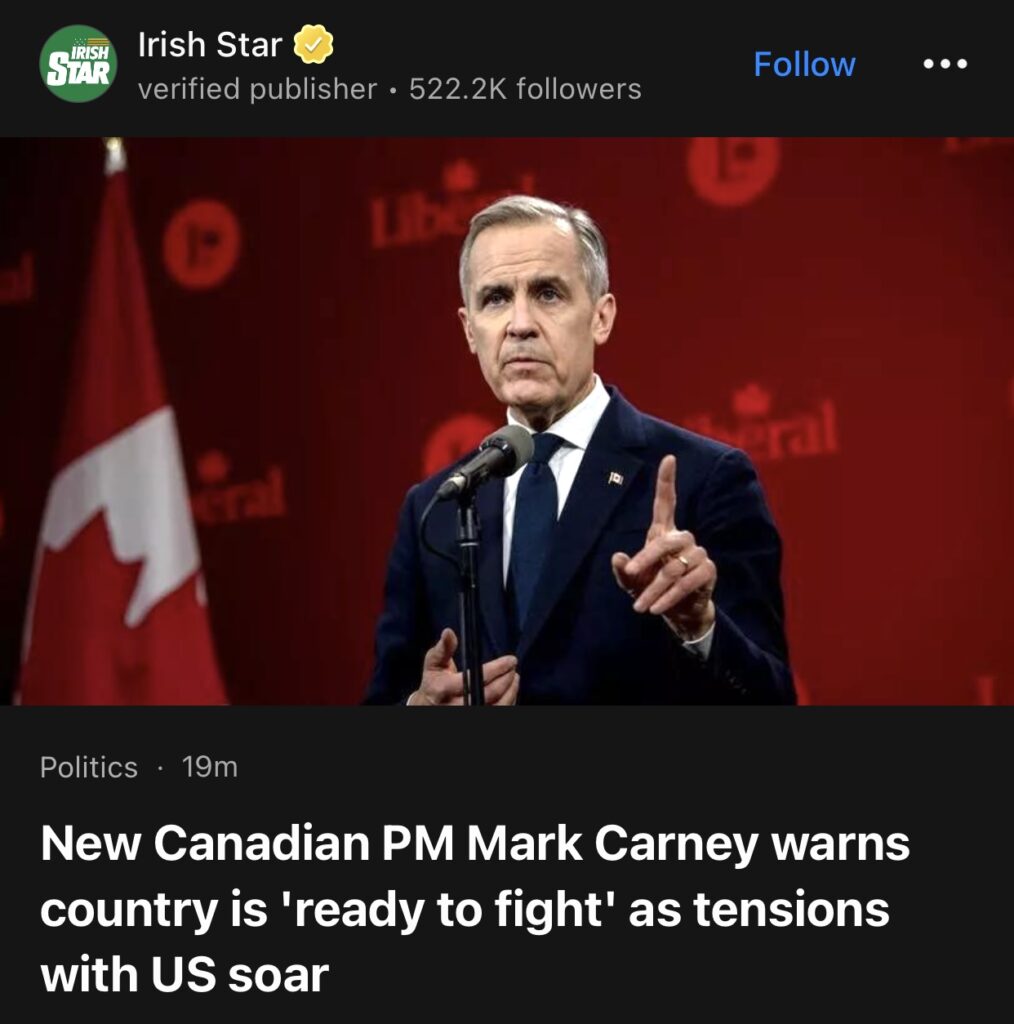View the 522.2K followers count
1014x1024 pixels.
click(x=525, y=89)
